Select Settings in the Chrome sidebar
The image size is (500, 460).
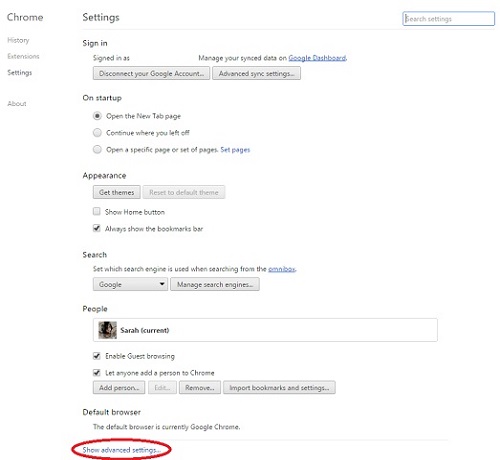(20, 72)
